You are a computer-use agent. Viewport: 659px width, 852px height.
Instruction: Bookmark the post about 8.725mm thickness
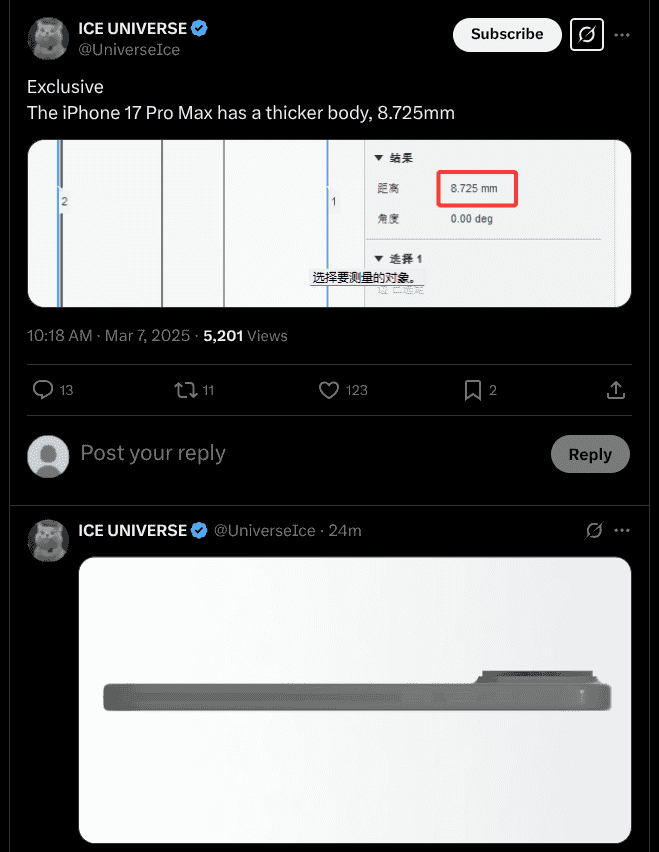(x=473, y=390)
